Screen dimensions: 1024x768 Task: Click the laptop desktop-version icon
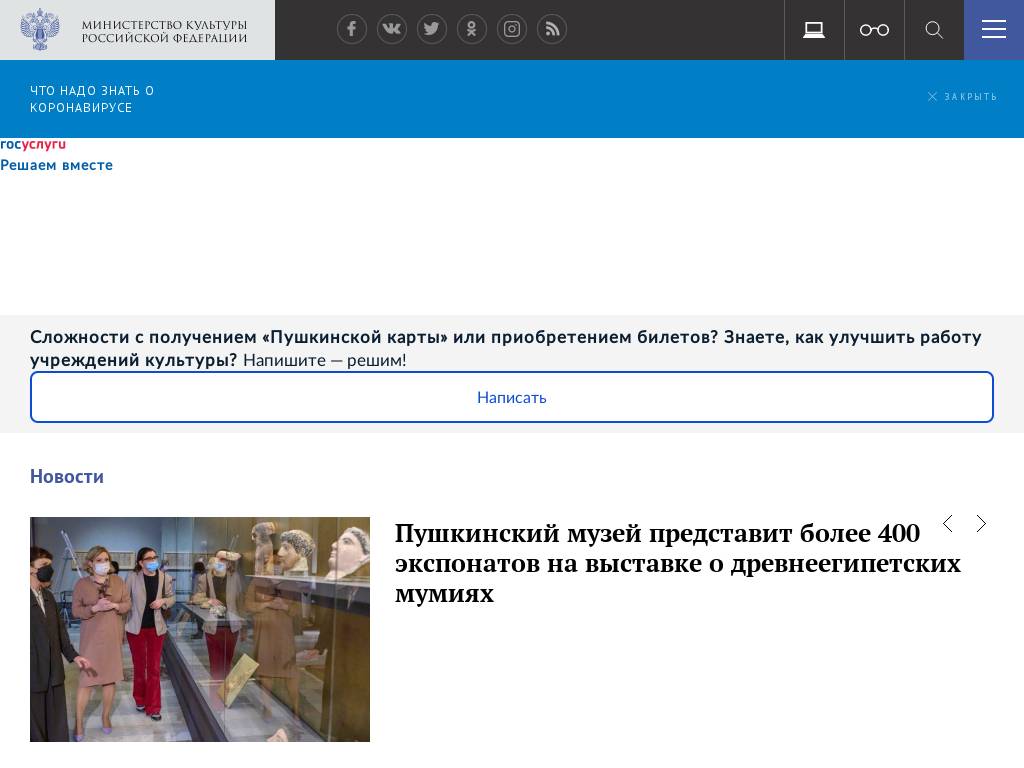pos(814,30)
